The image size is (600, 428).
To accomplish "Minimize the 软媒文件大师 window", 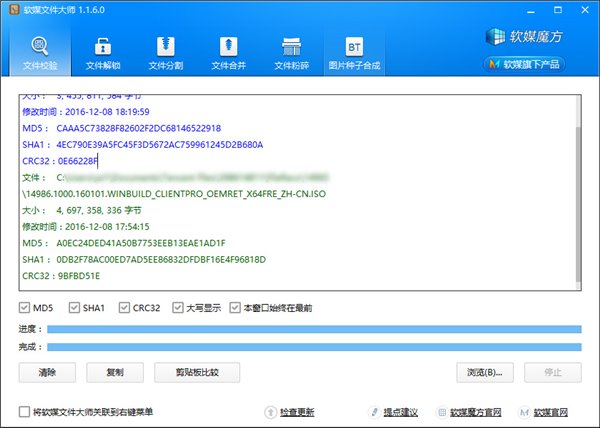I will point(531,10).
